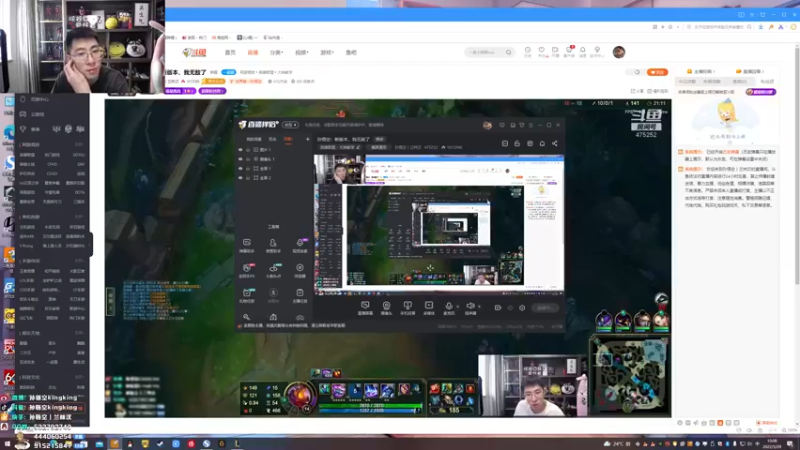
Task: Mute the 麦克风 microphone
Action: [x=449, y=308]
